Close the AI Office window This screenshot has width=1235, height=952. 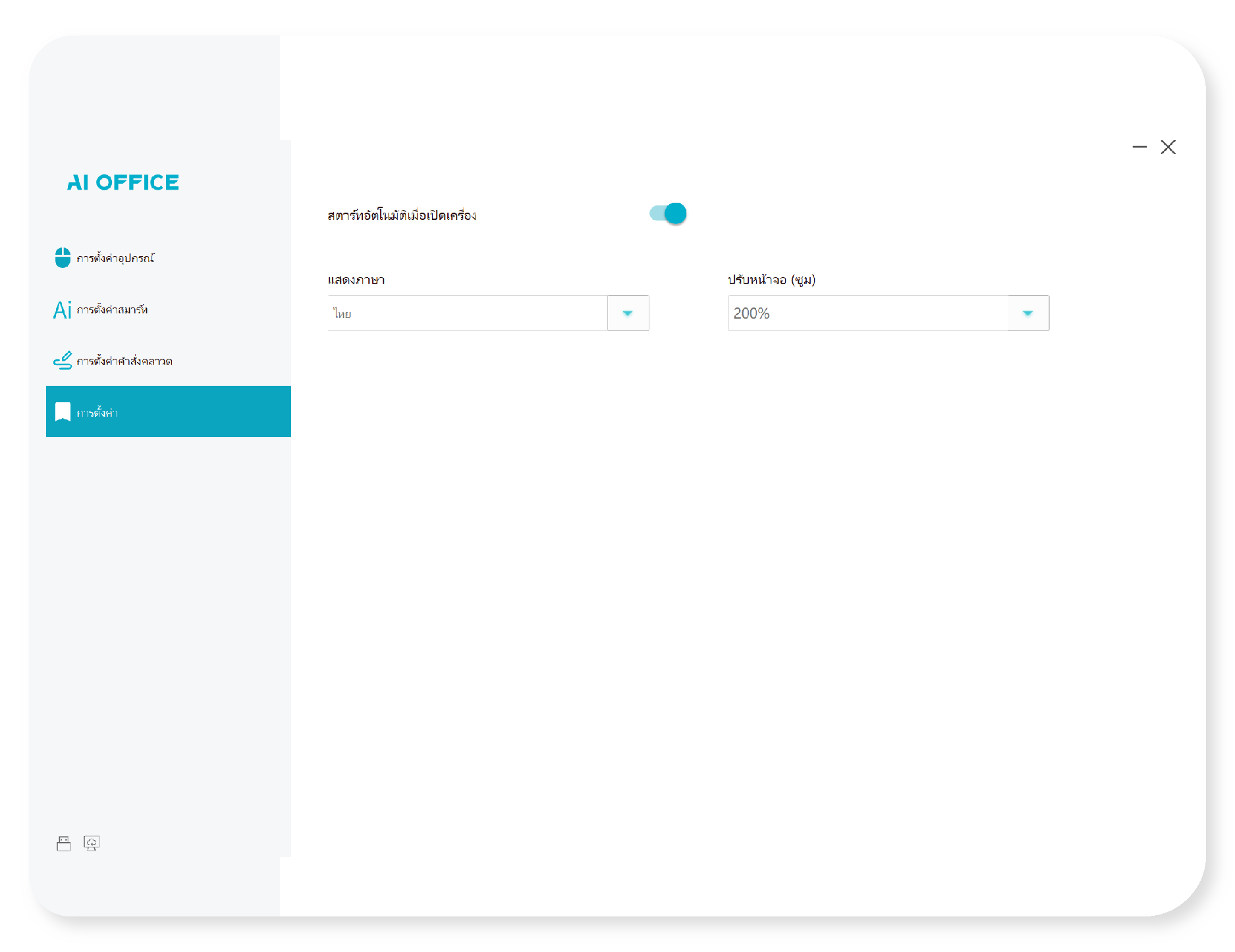[x=1168, y=147]
